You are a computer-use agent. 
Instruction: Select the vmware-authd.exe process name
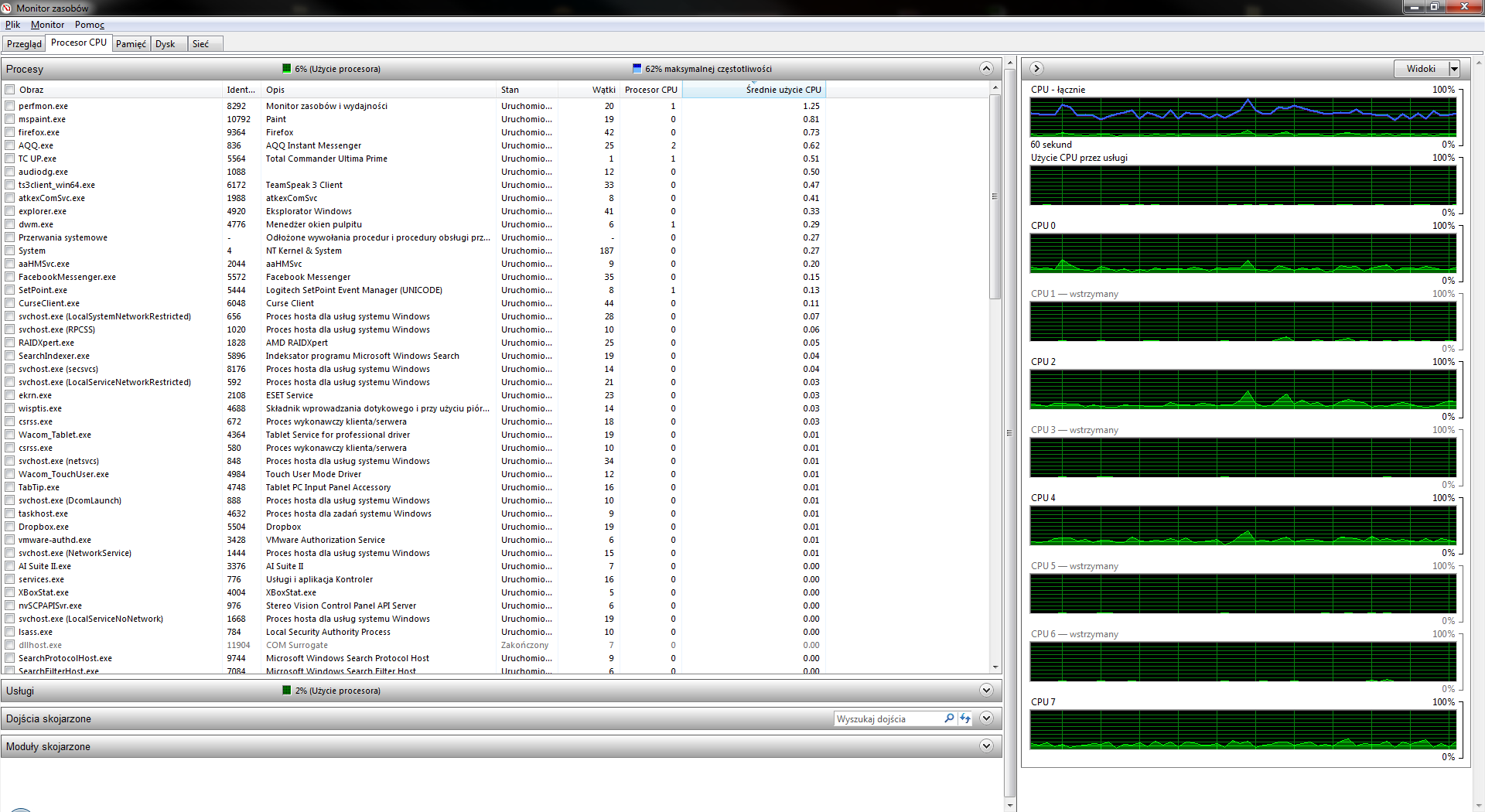click(x=55, y=540)
